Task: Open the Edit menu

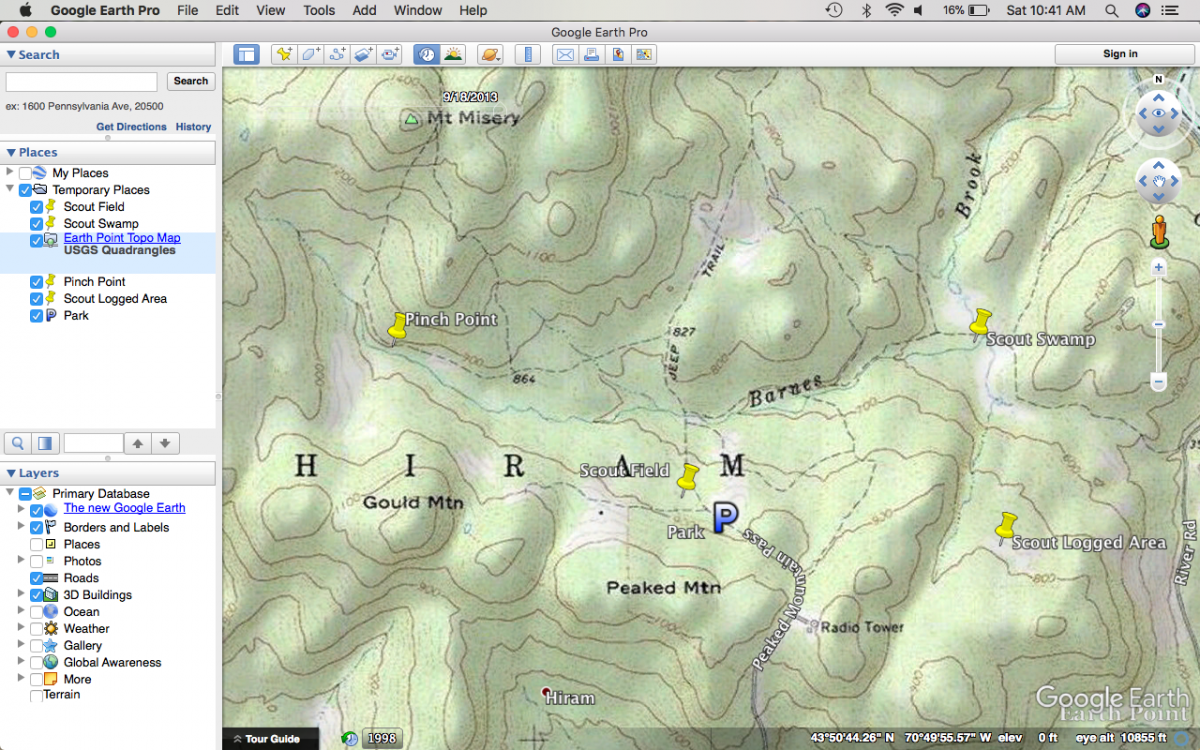Action: coord(227,10)
